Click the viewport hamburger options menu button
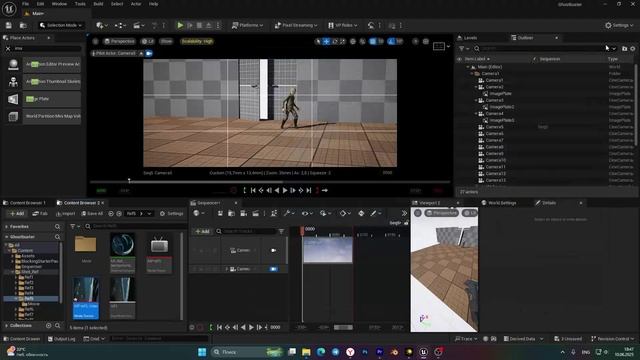Viewport: 640px width, 360px height. [x=95, y=41]
